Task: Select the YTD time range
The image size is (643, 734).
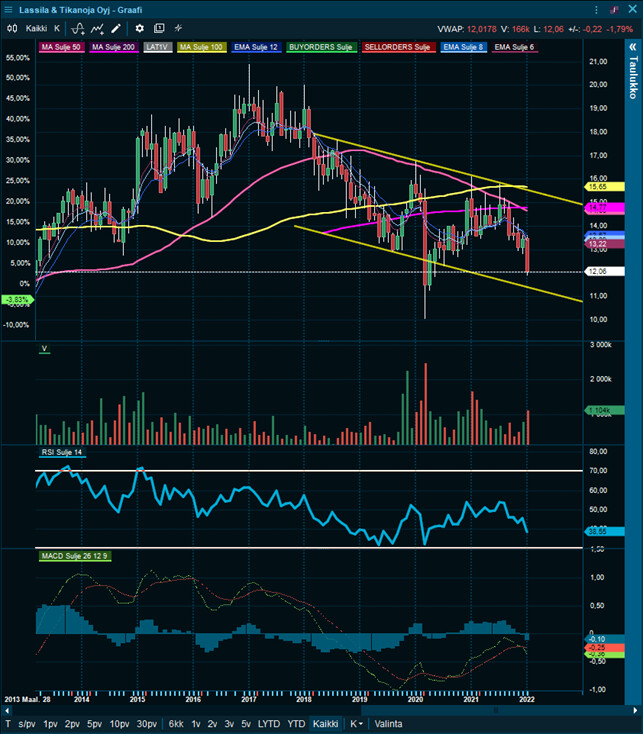Action: [x=295, y=723]
